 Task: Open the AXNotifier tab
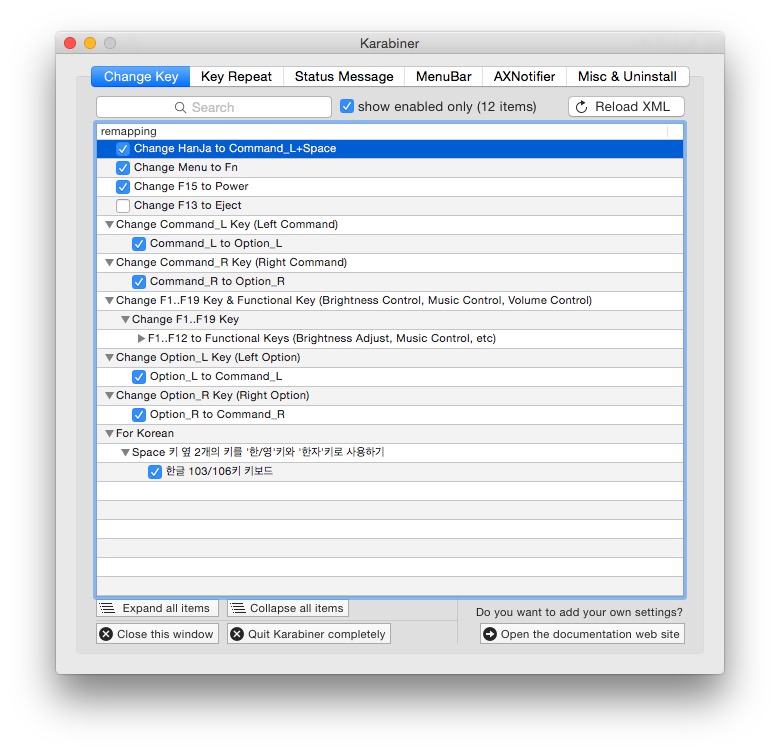click(x=524, y=77)
